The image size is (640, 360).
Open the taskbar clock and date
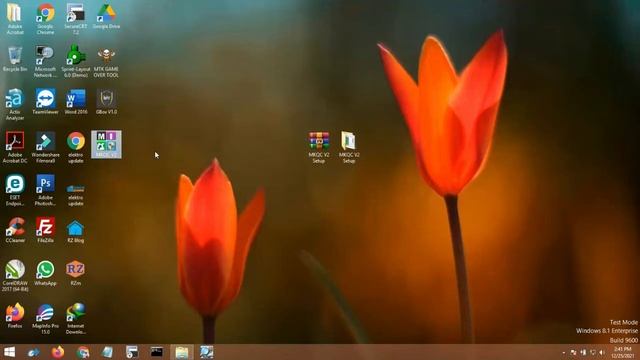point(622,352)
